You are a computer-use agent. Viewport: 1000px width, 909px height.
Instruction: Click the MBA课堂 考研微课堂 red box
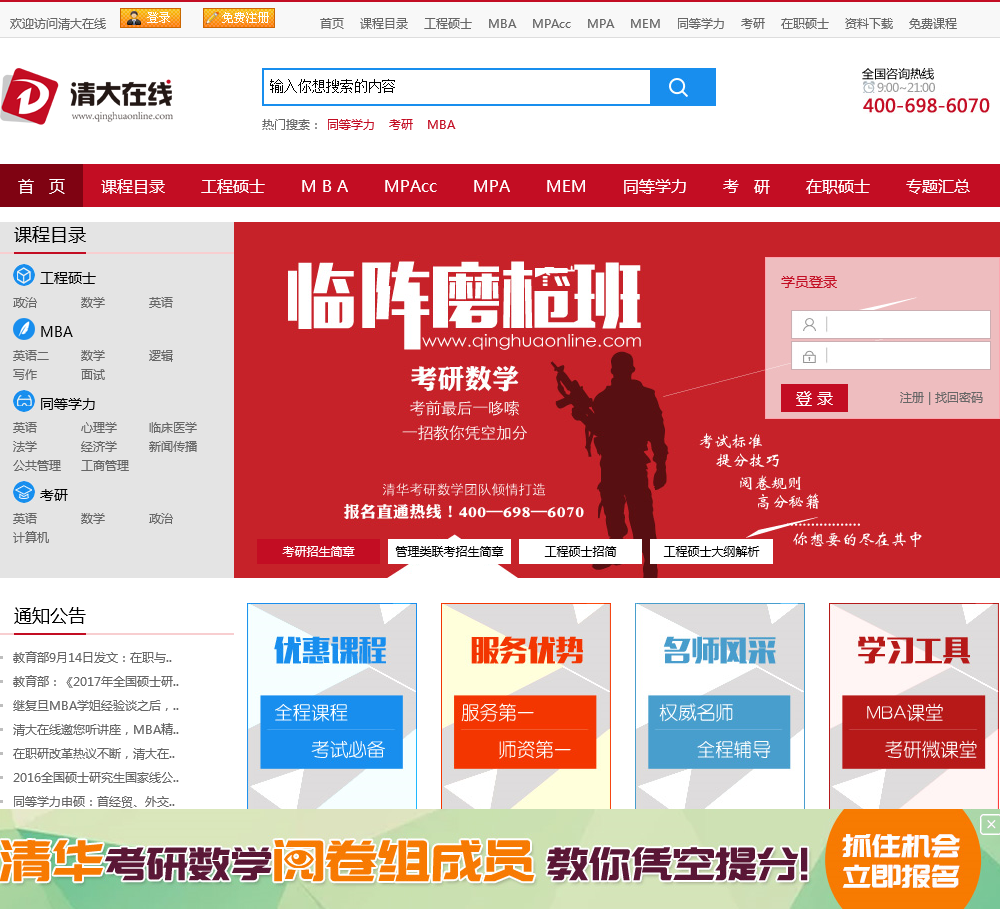tap(913, 732)
